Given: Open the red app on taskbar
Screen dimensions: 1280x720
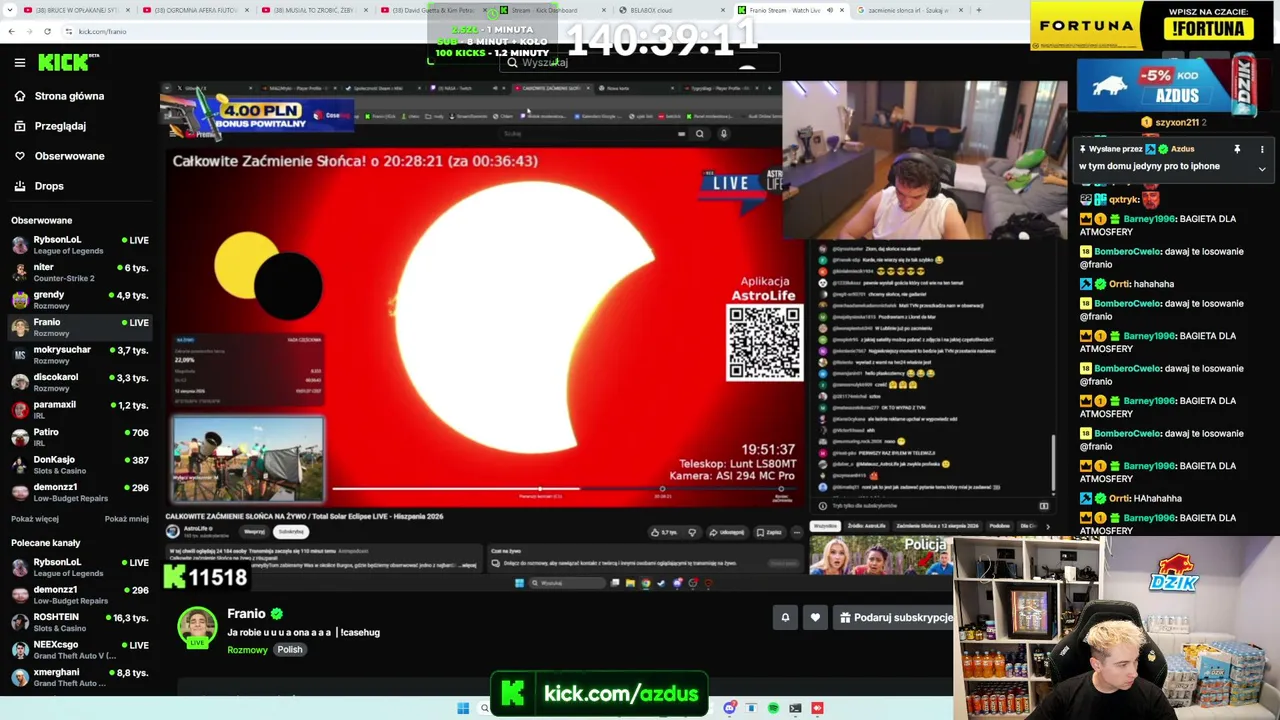Looking at the screenshot, I should point(817,708).
